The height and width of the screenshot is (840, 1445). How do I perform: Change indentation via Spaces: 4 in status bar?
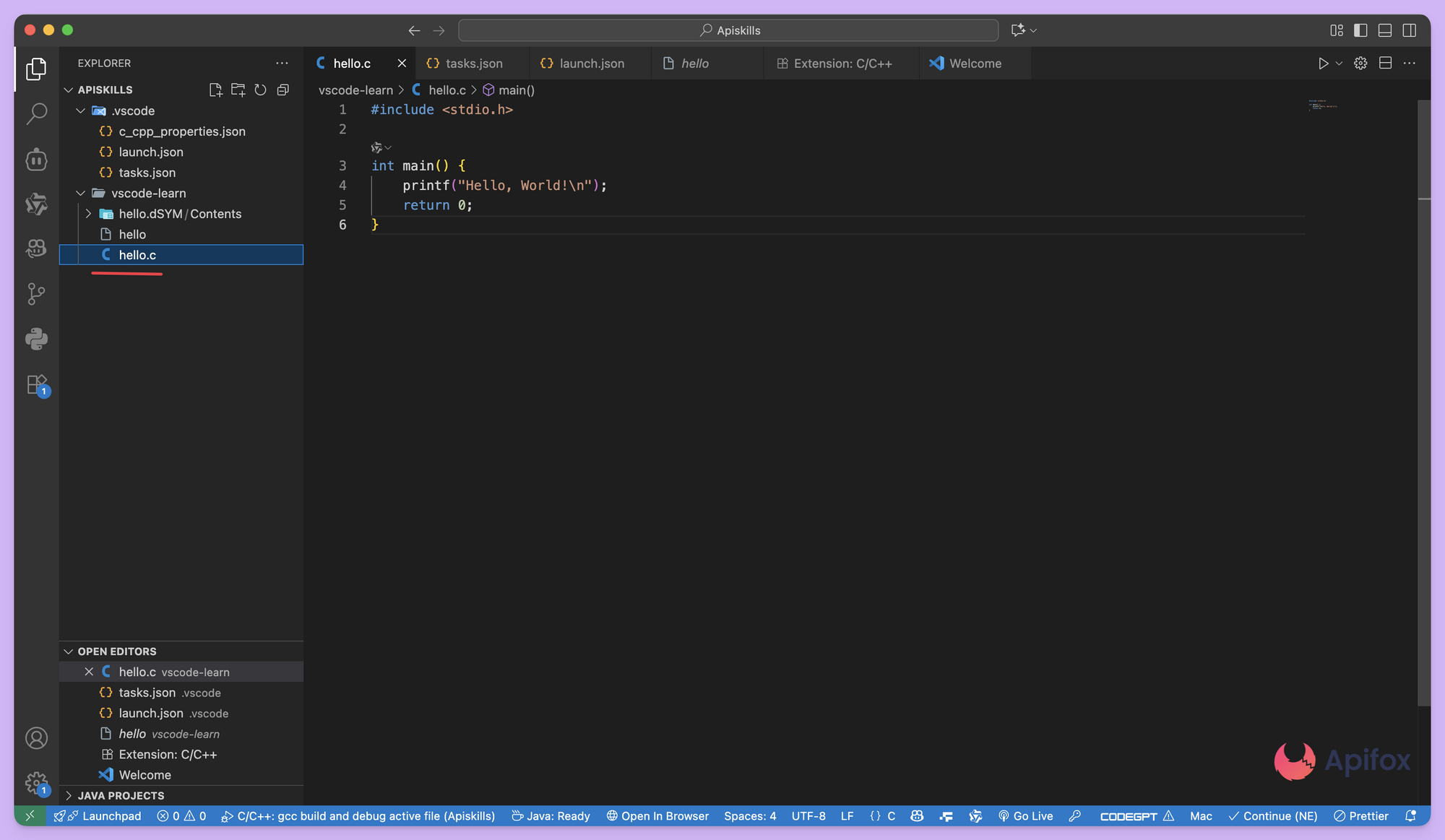750,815
